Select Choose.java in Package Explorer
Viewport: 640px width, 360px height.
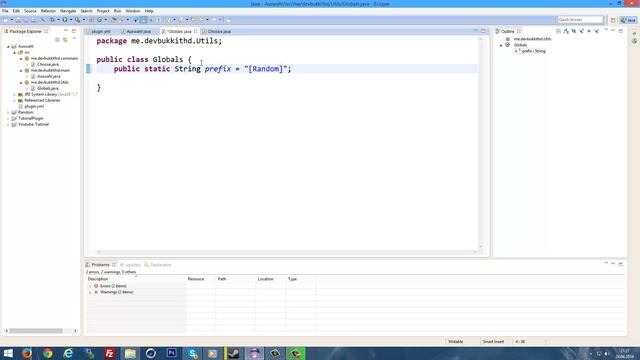coord(48,64)
